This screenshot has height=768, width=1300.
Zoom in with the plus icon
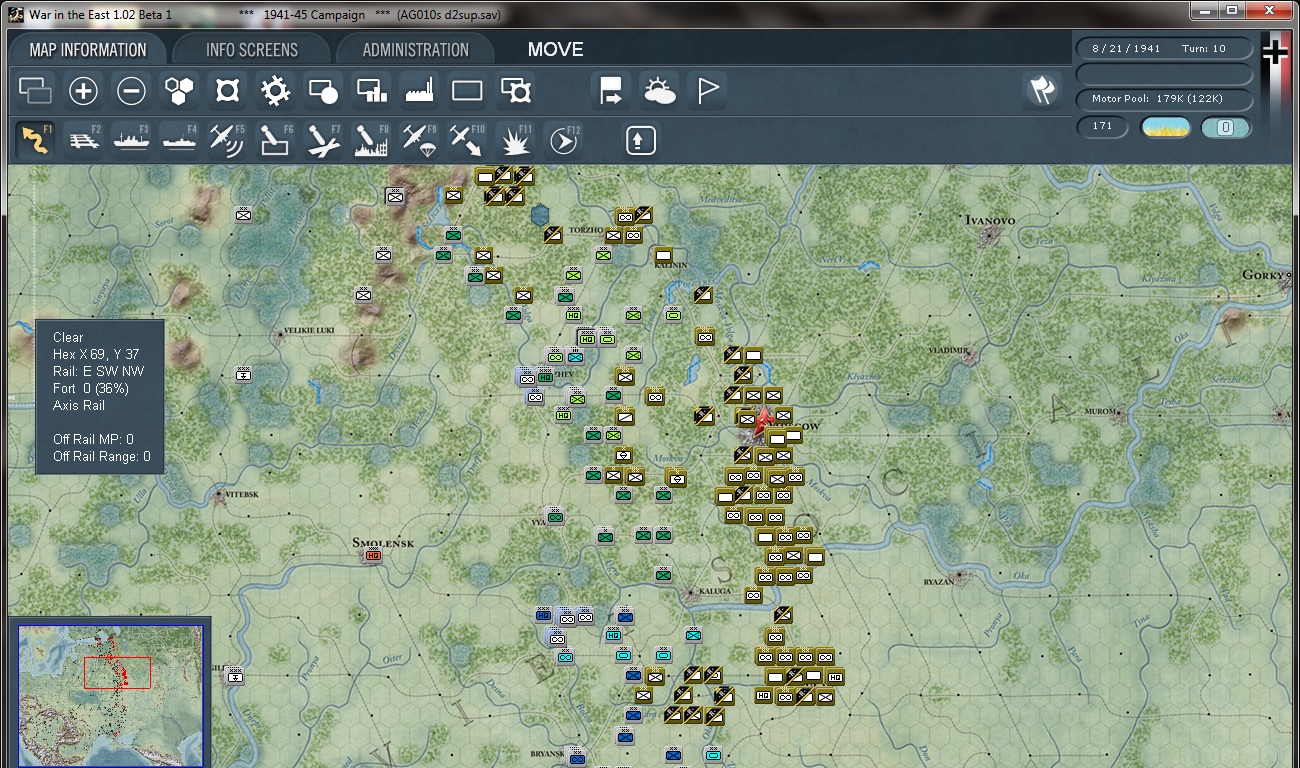83,91
